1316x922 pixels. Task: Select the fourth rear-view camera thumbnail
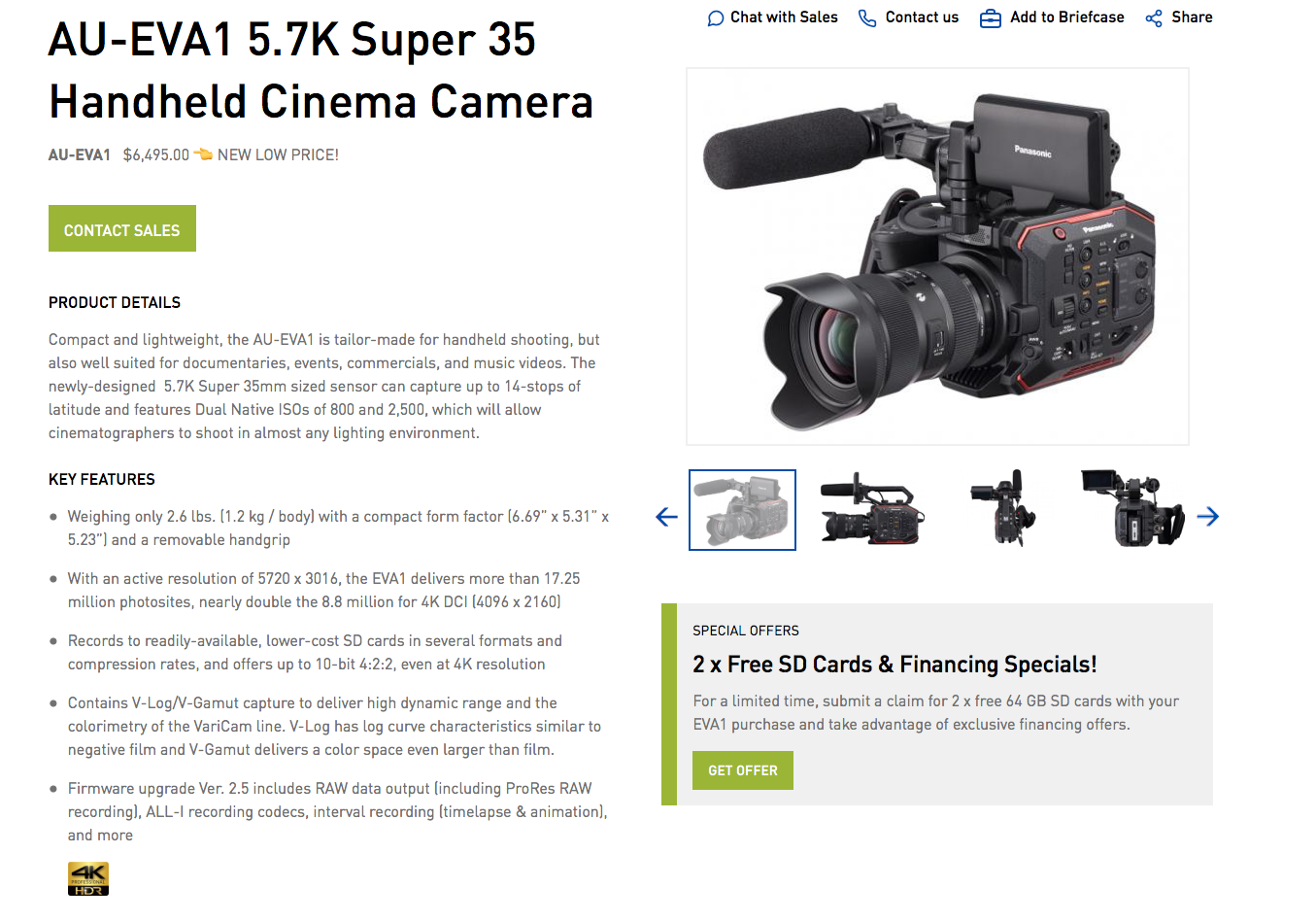point(1132,510)
